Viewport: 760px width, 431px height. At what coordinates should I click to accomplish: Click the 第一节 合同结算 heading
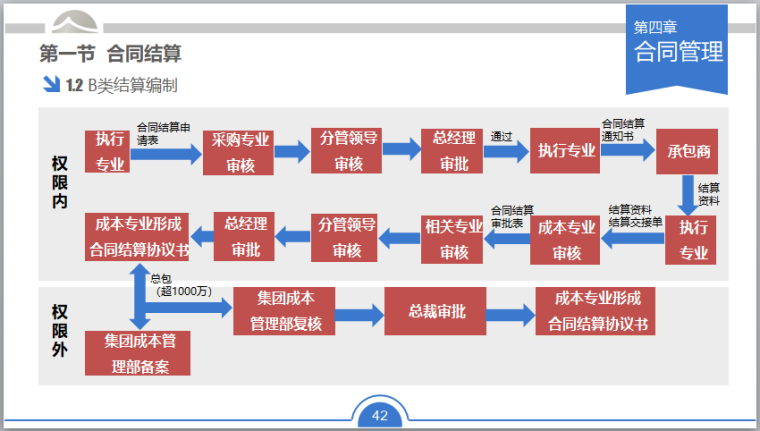pos(110,53)
